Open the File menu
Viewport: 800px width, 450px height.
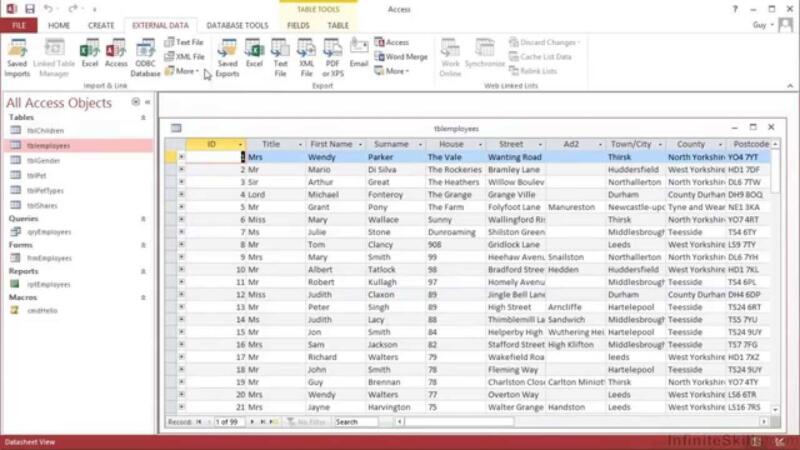pyautogui.click(x=19, y=25)
